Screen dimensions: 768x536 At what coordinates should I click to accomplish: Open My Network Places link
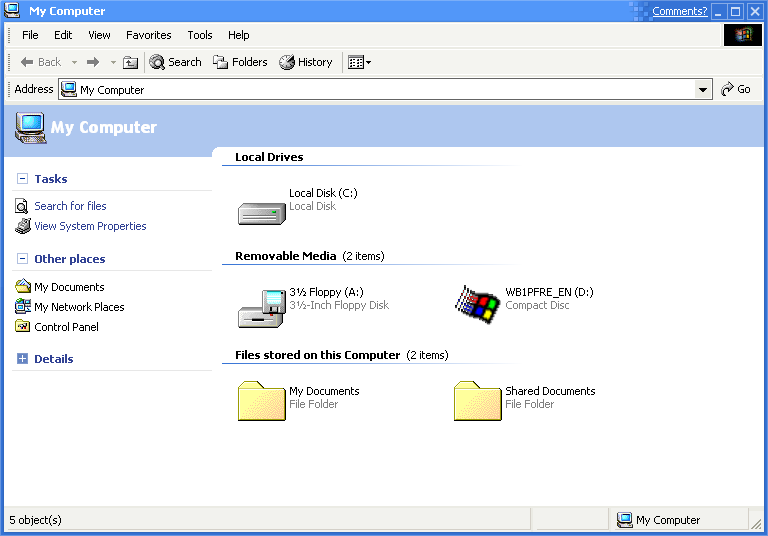tap(79, 307)
